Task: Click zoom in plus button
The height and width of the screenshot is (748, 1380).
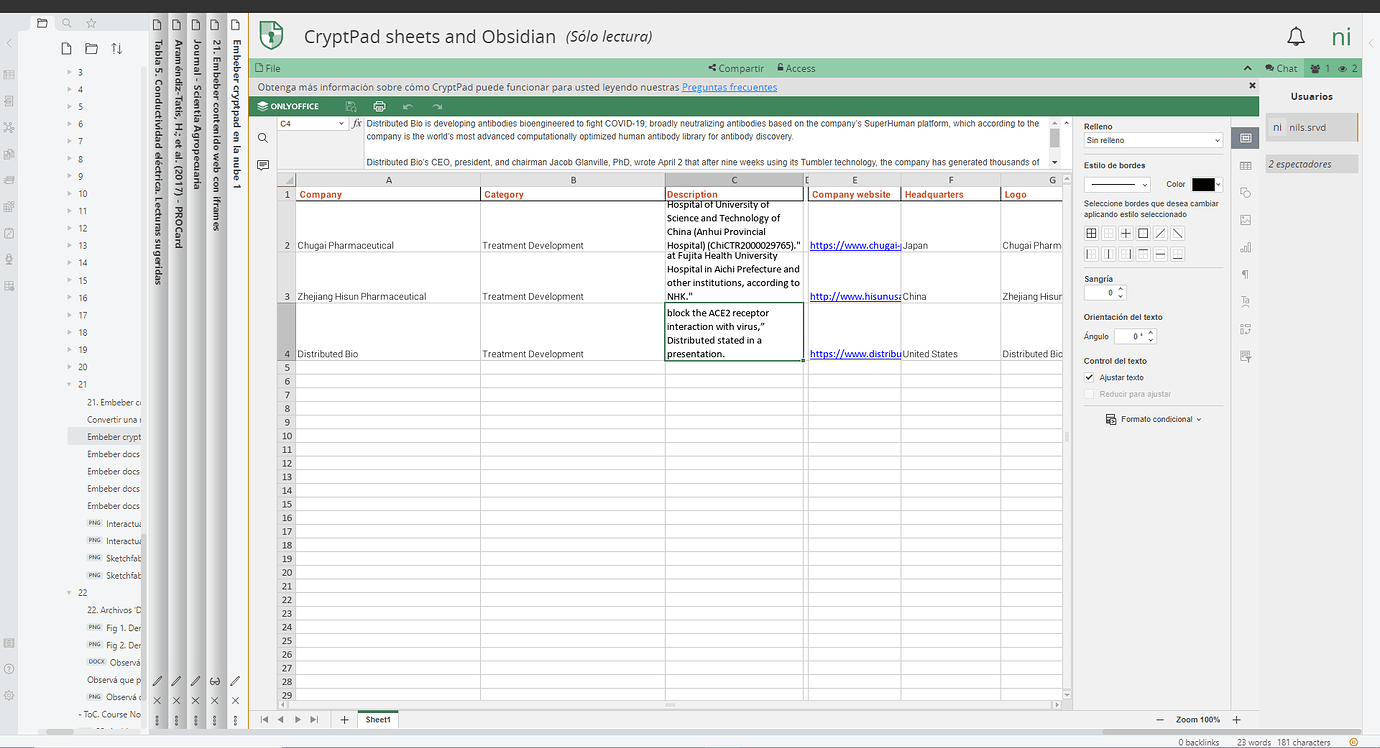Action: (1237, 720)
